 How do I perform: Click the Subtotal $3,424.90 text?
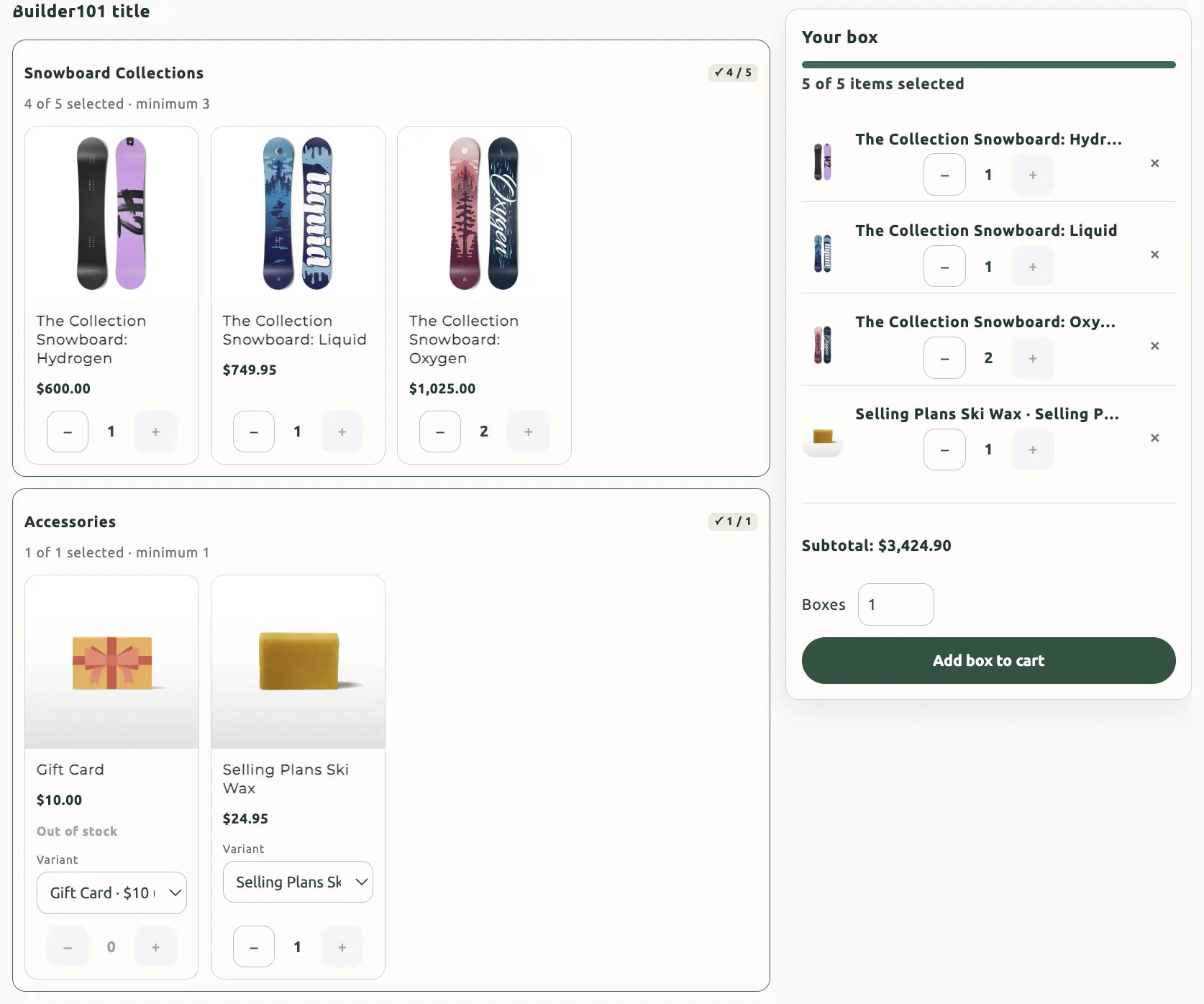click(x=876, y=545)
